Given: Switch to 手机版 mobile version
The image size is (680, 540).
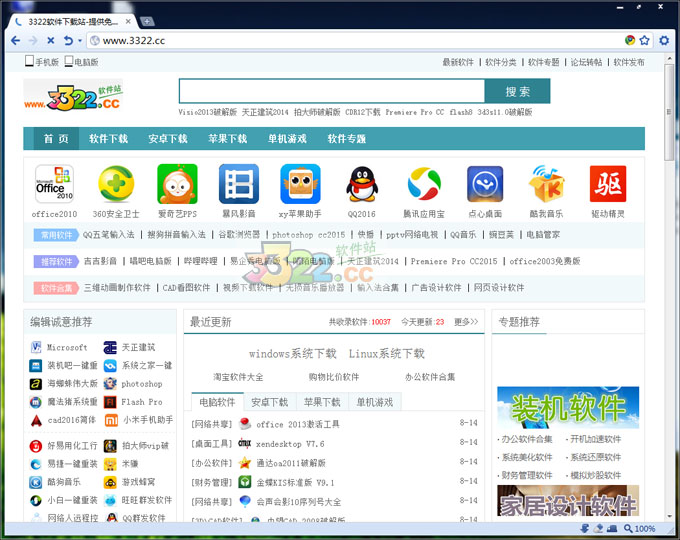Looking at the screenshot, I should click(42, 62).
